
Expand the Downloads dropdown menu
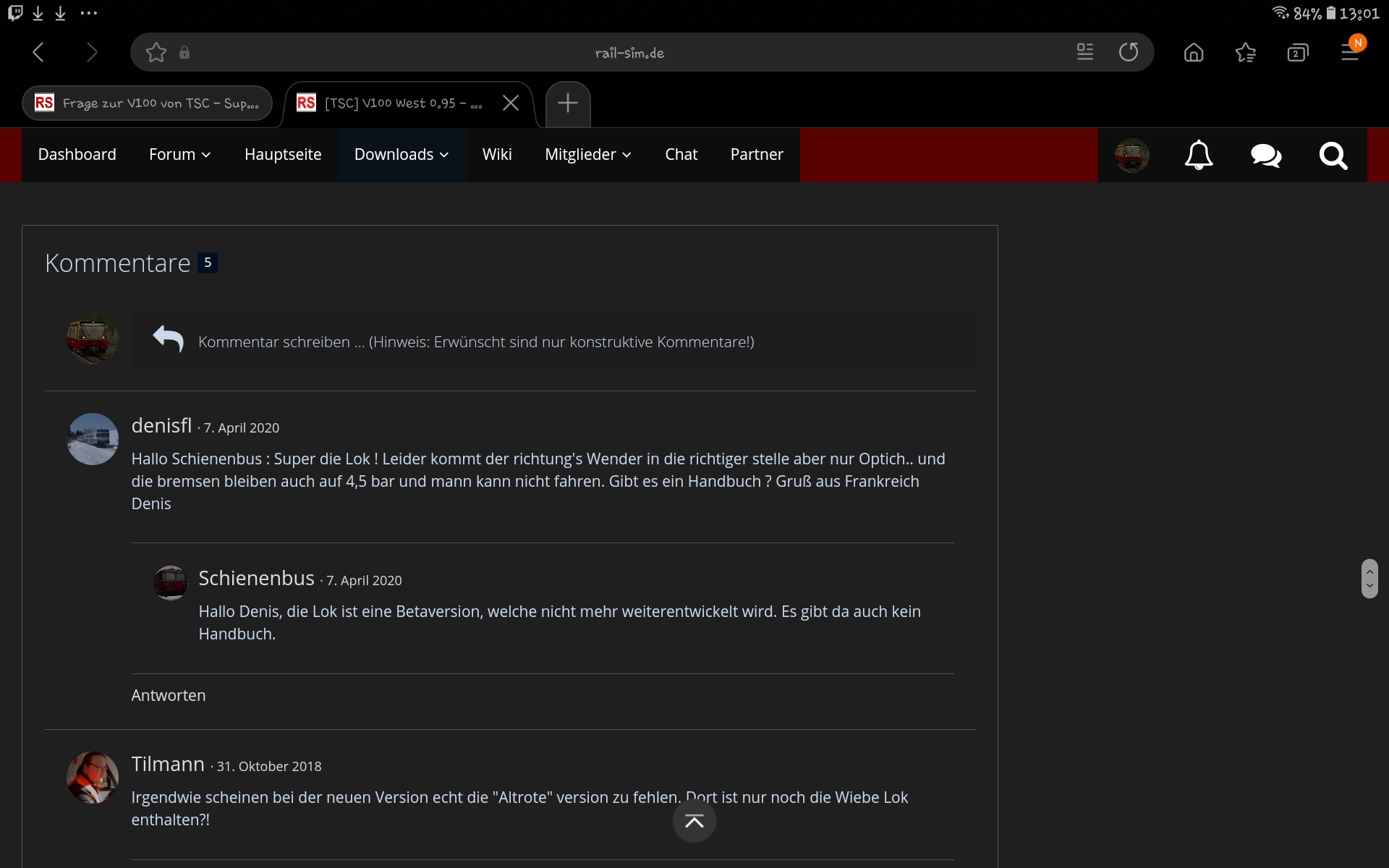click(402, 155)
